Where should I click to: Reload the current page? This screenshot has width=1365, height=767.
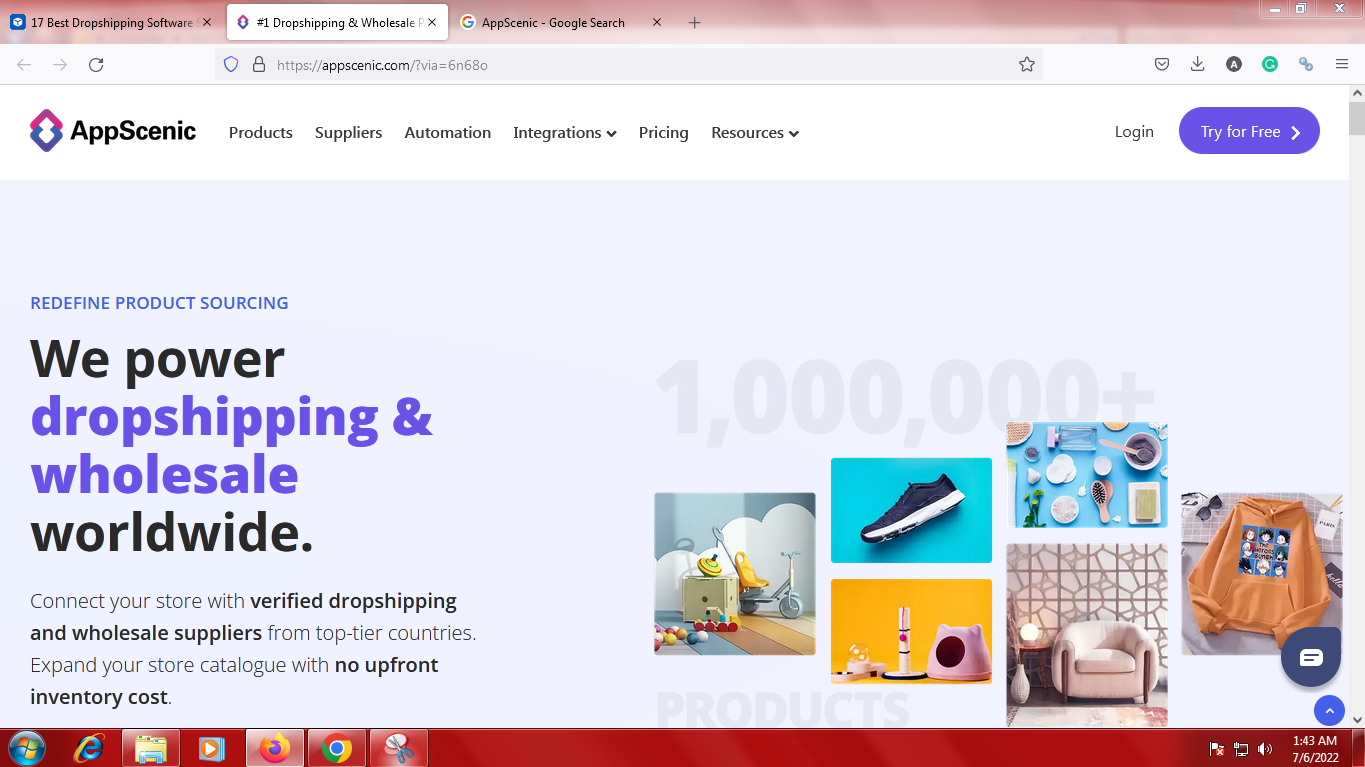click(x=96, y=64)
